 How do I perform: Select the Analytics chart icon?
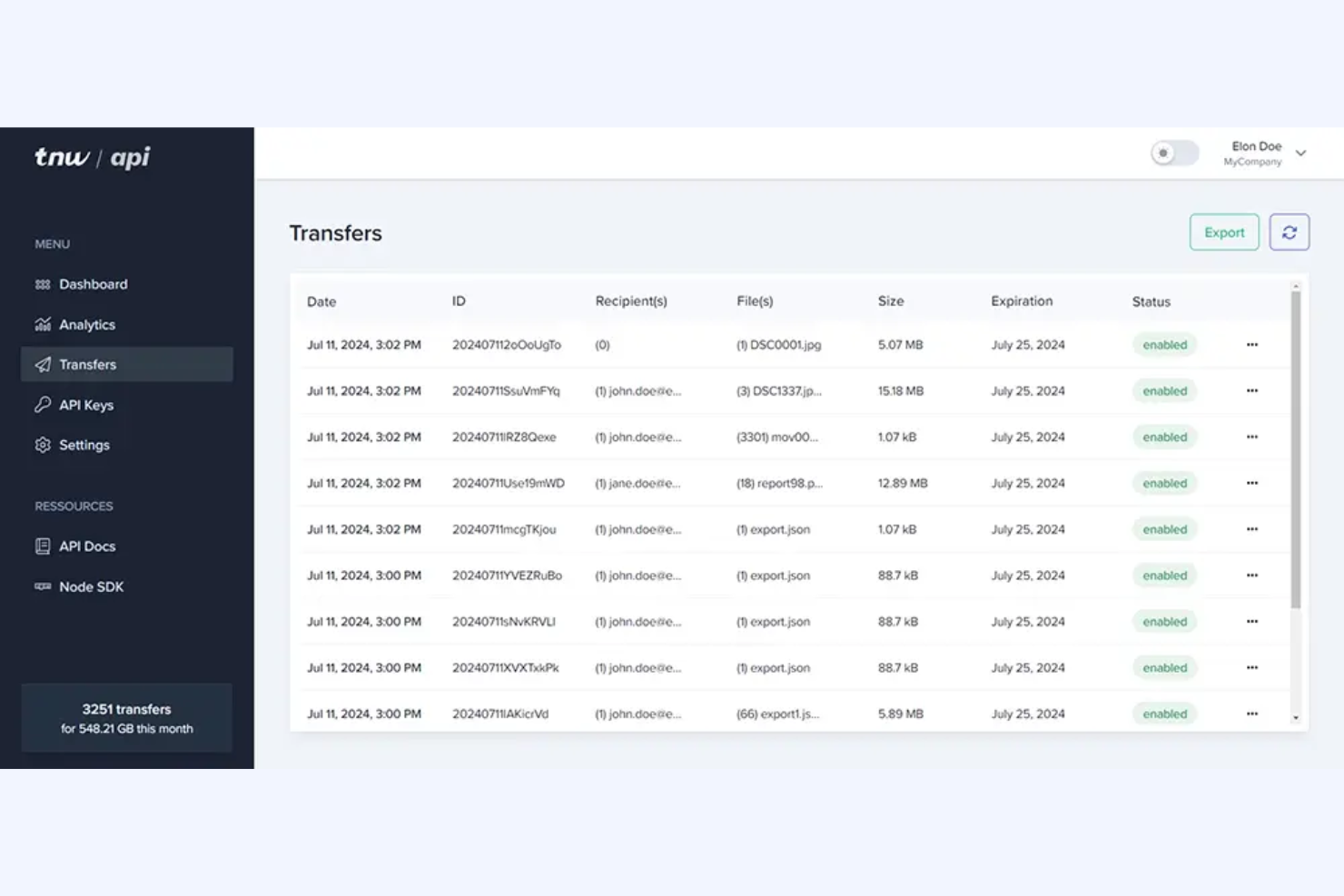tap(43, 324)
